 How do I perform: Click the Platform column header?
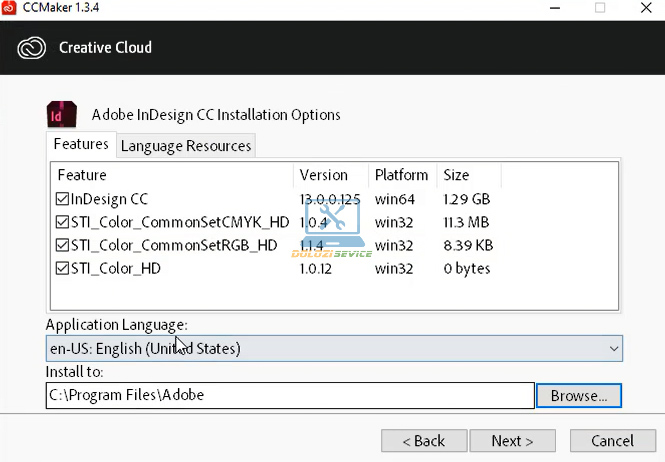[x=402, y=175]
